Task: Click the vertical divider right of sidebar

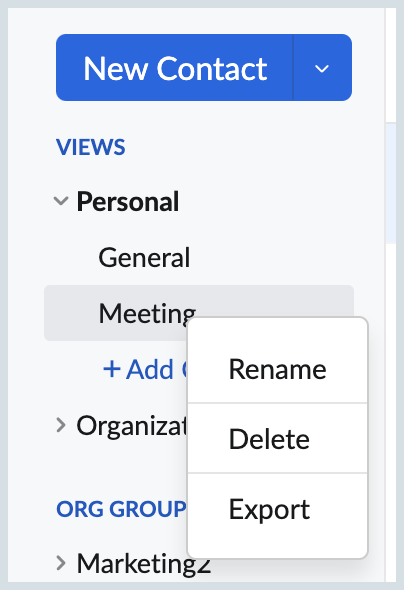Action: (385, 295)
